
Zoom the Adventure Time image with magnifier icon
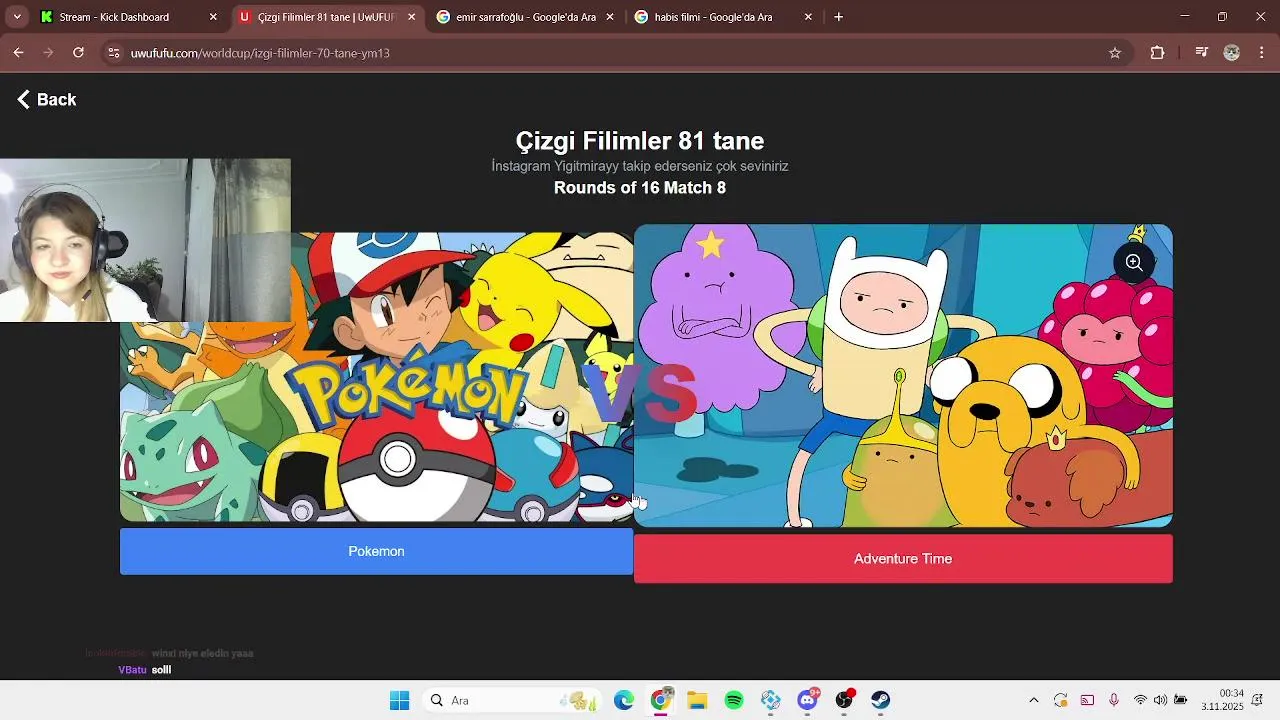coord(1134,262)
